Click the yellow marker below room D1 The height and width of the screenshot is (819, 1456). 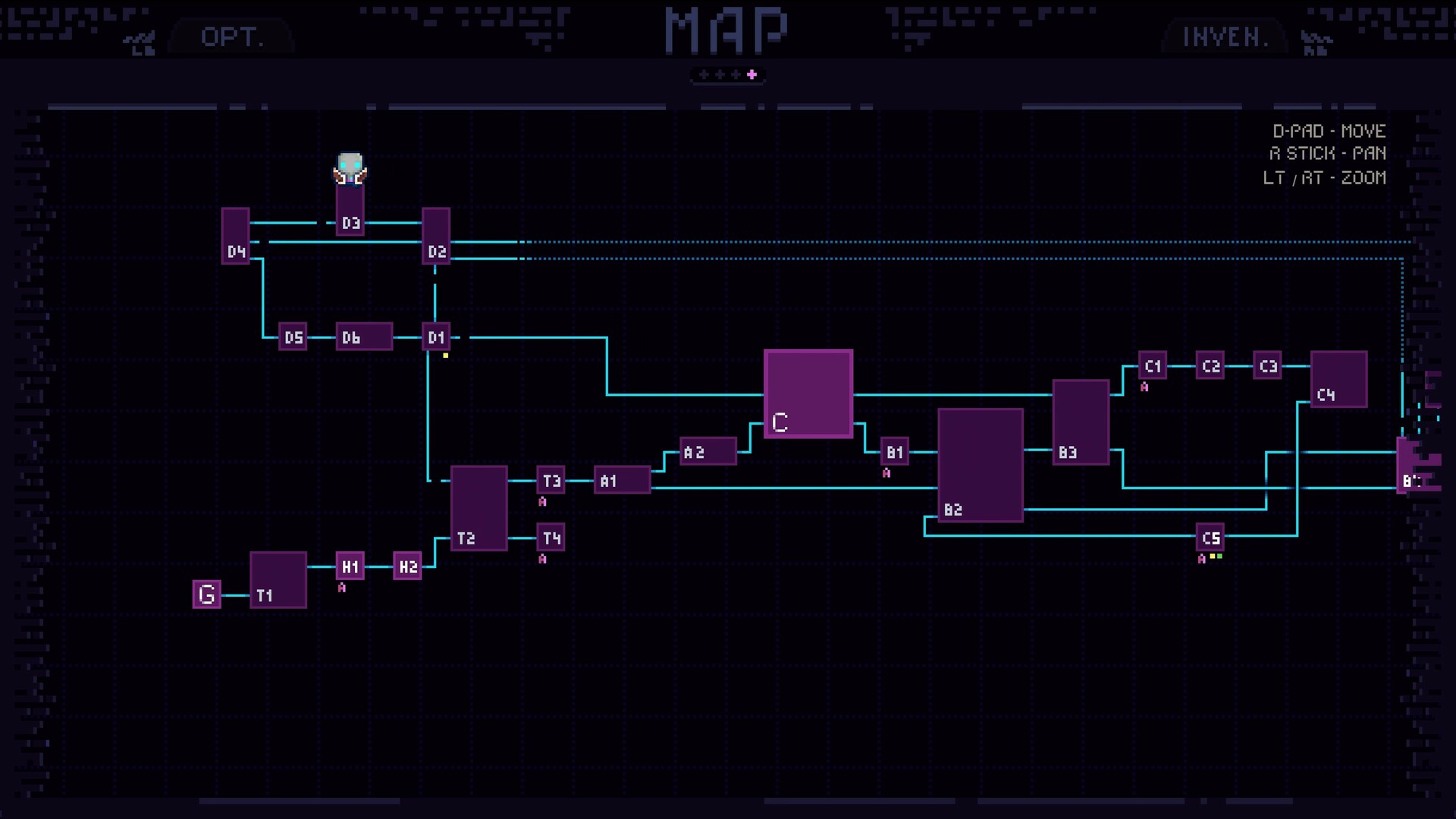445,356
